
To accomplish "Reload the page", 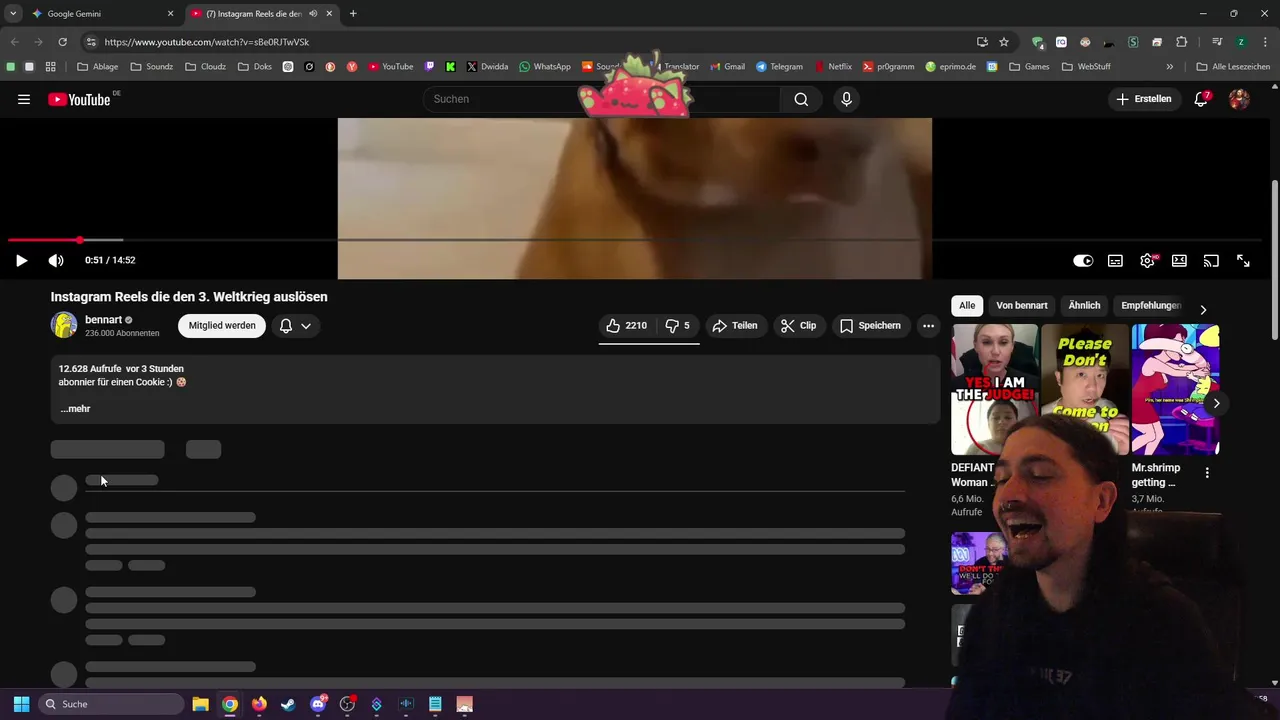I will pos(62,42).
